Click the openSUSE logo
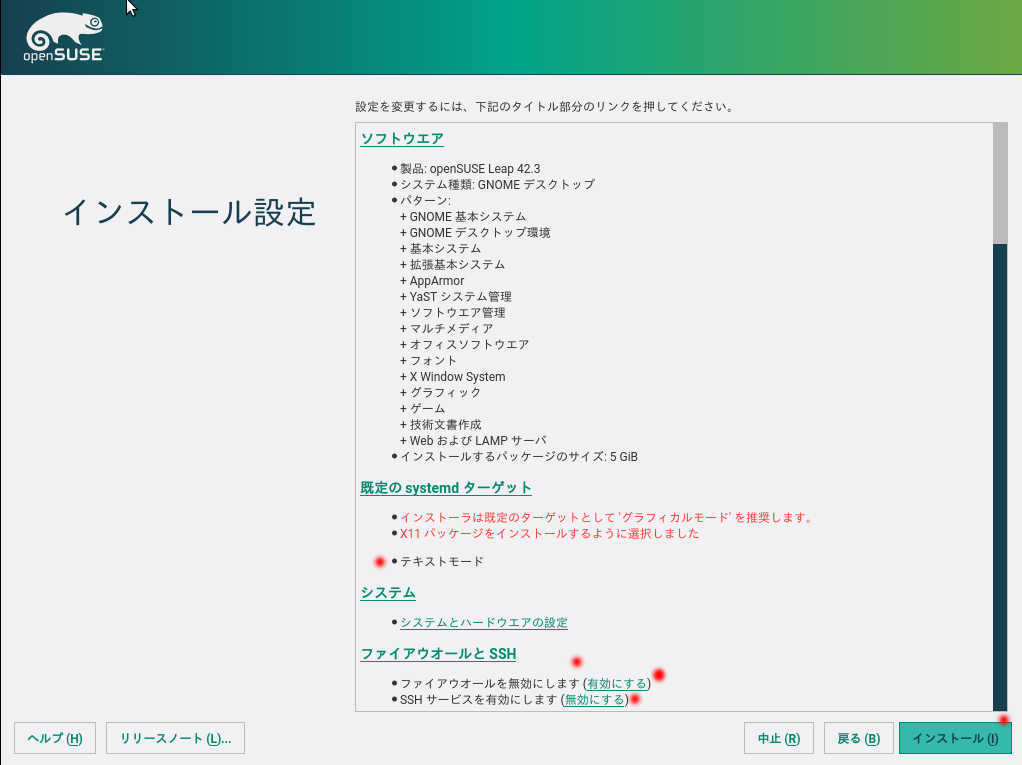 [x=64, y=37]
